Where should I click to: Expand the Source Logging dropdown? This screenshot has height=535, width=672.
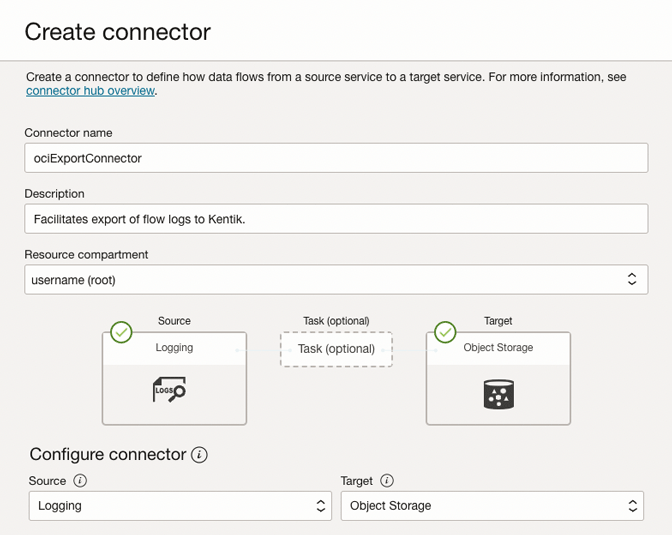click(x=180, y=506)
